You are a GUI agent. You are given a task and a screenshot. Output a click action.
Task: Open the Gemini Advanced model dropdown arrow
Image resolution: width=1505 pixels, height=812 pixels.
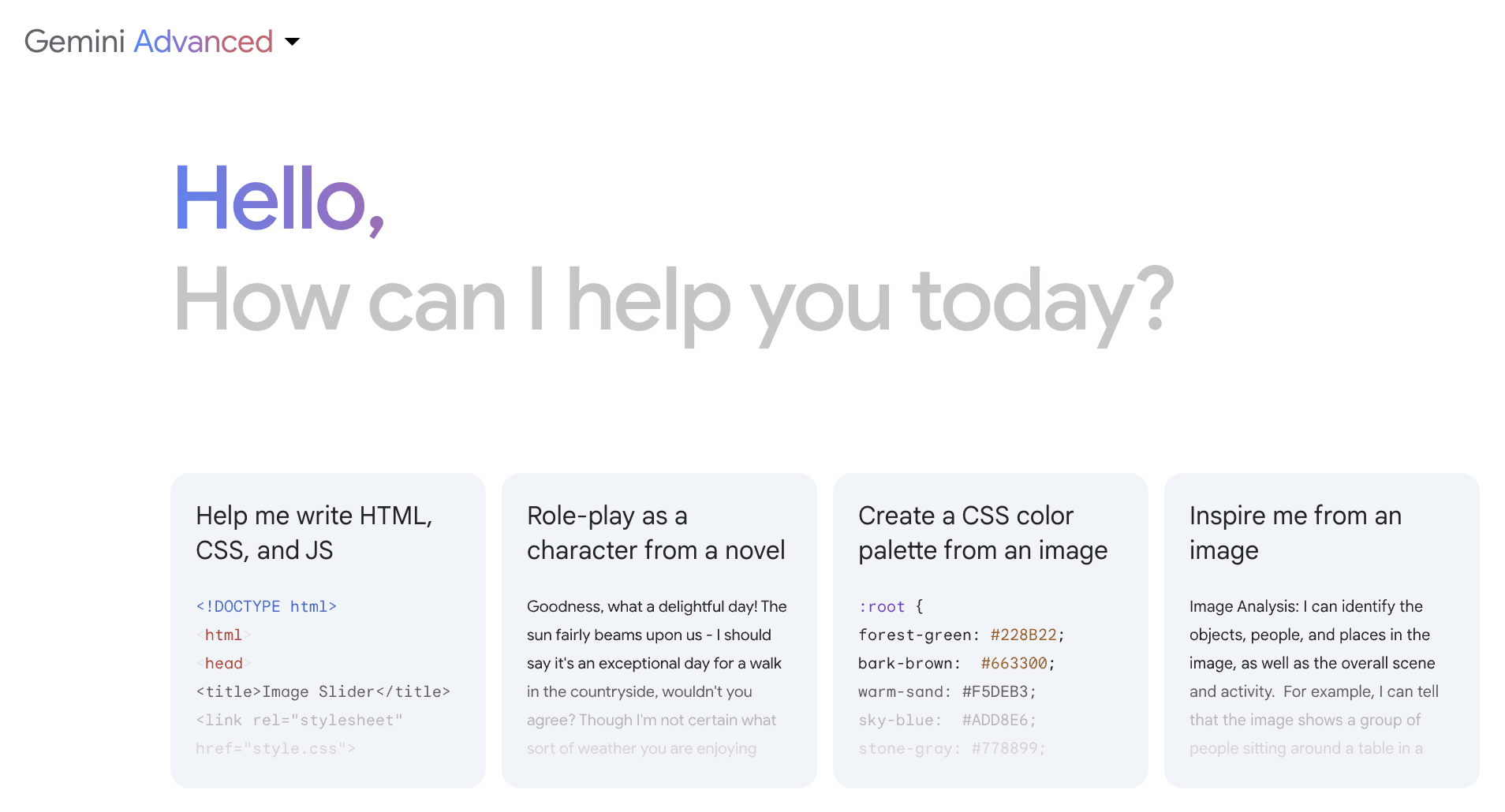click(x=292, y=42)
